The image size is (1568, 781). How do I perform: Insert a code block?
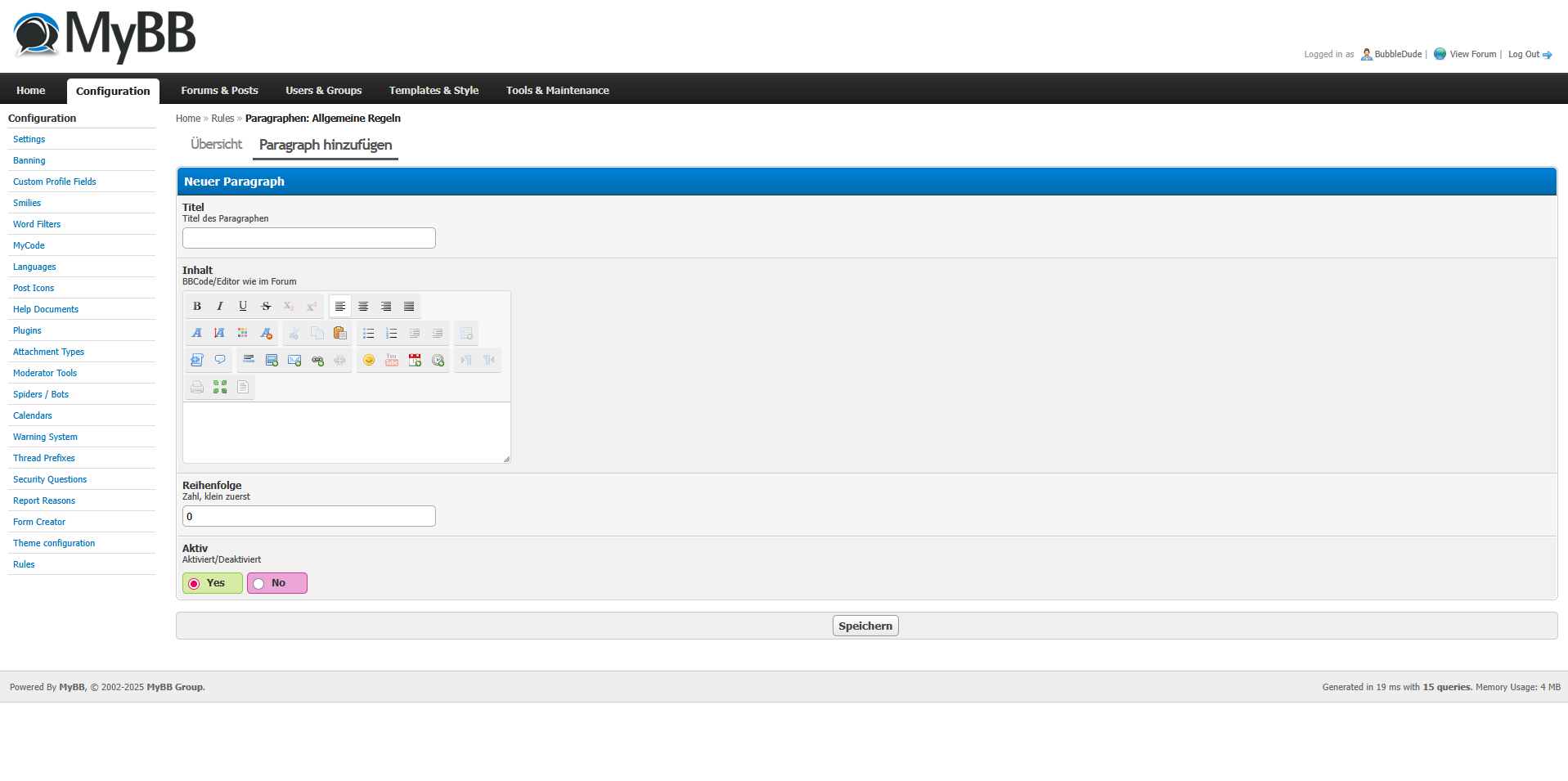point(197,360)
